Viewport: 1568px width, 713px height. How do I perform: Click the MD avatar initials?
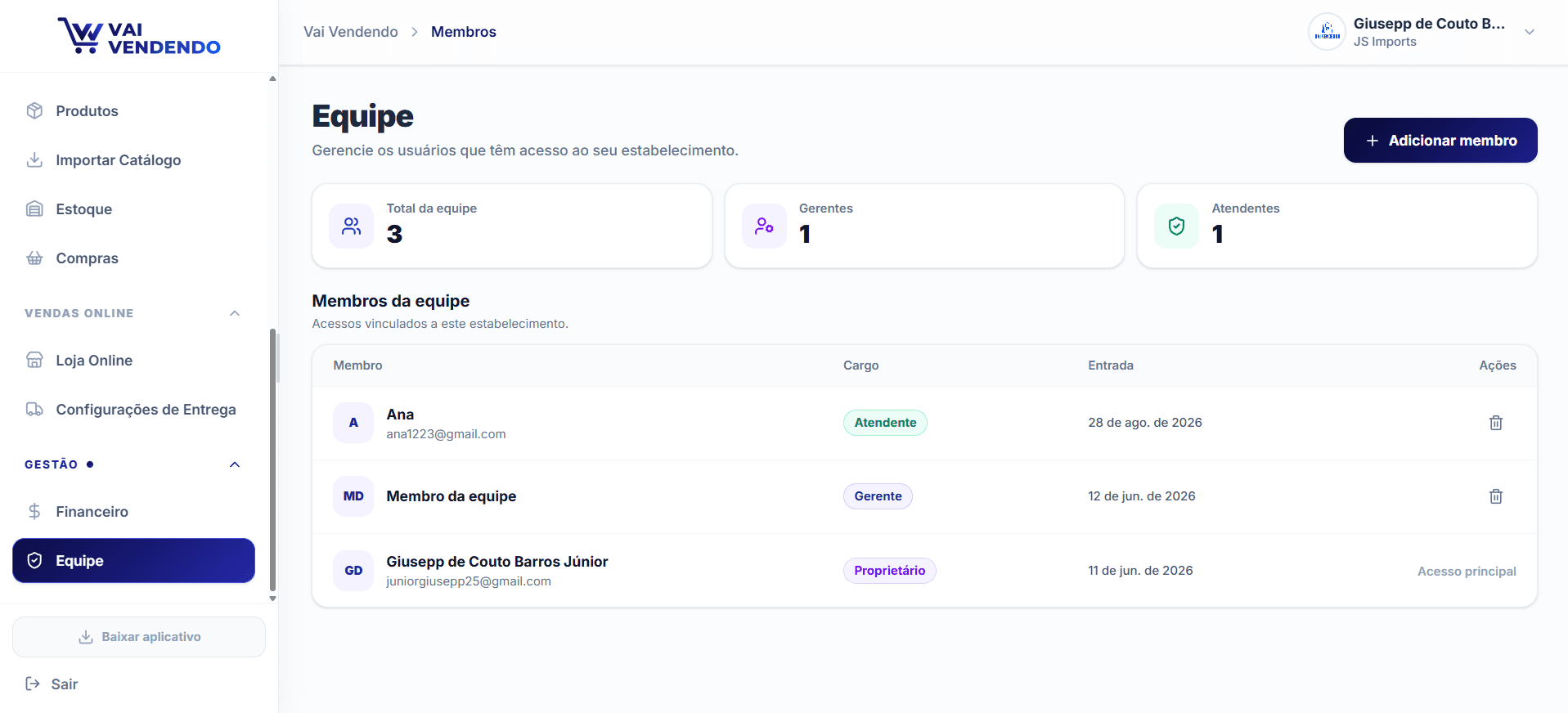353,496
